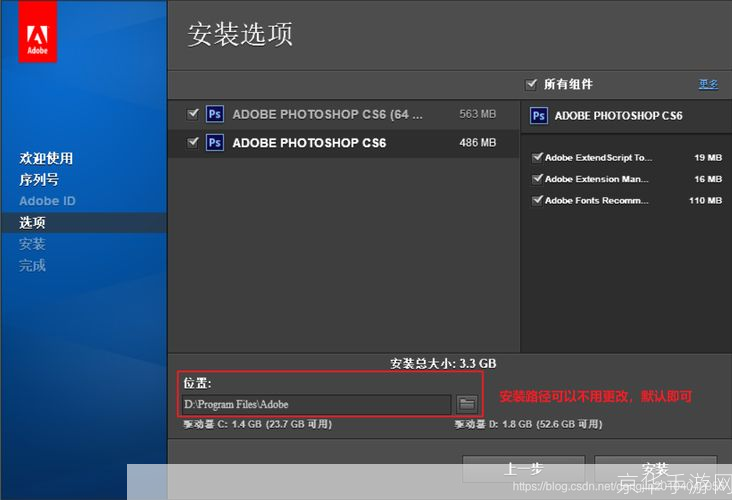732x500 pixels.
Task: Uncheck Adobe Photoshop CS6 (64 bit) checkbox
Action: (x=192, y=114)
